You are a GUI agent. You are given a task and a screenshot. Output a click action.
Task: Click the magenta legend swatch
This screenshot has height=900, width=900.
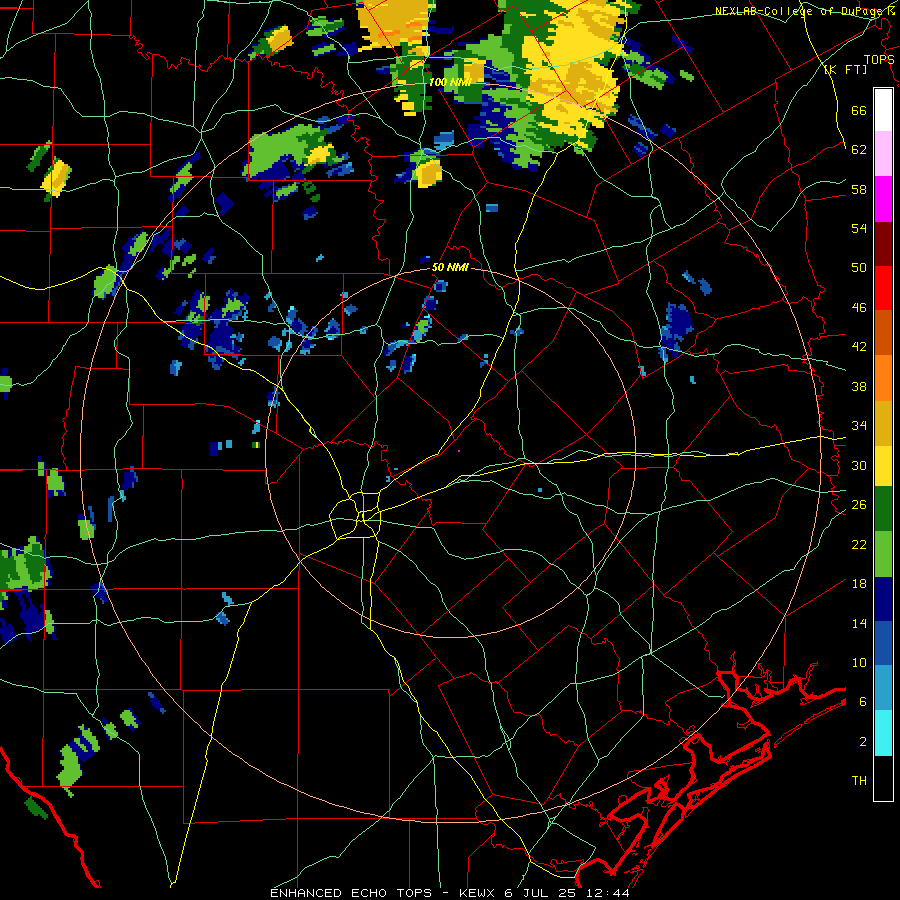[x=883, y=199]
